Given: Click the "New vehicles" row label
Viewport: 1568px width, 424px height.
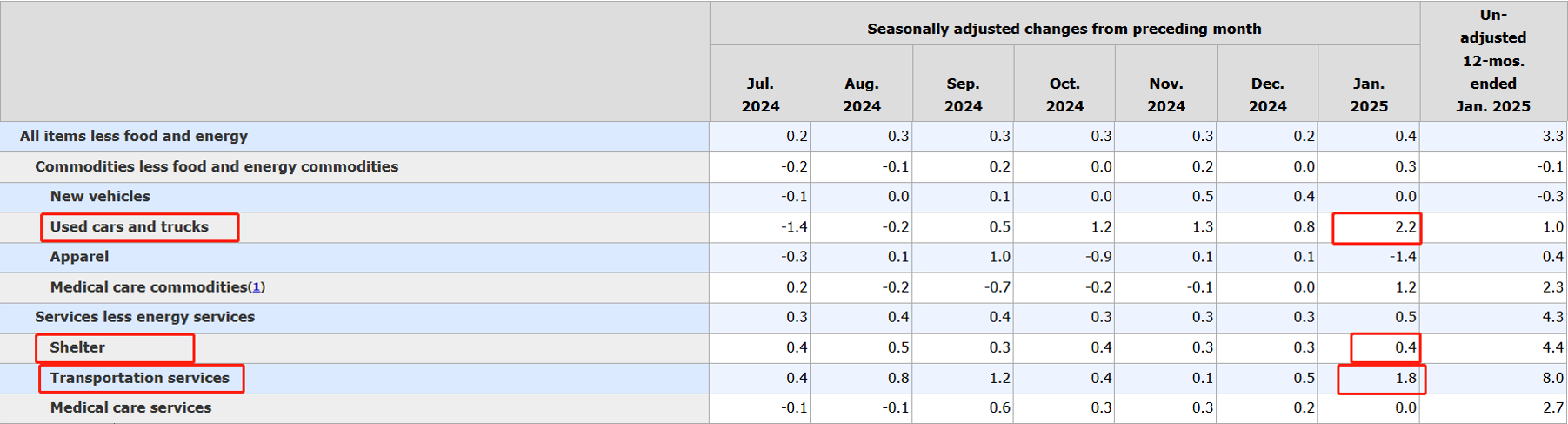Looking at the screenshot, I should click(100, 197).
